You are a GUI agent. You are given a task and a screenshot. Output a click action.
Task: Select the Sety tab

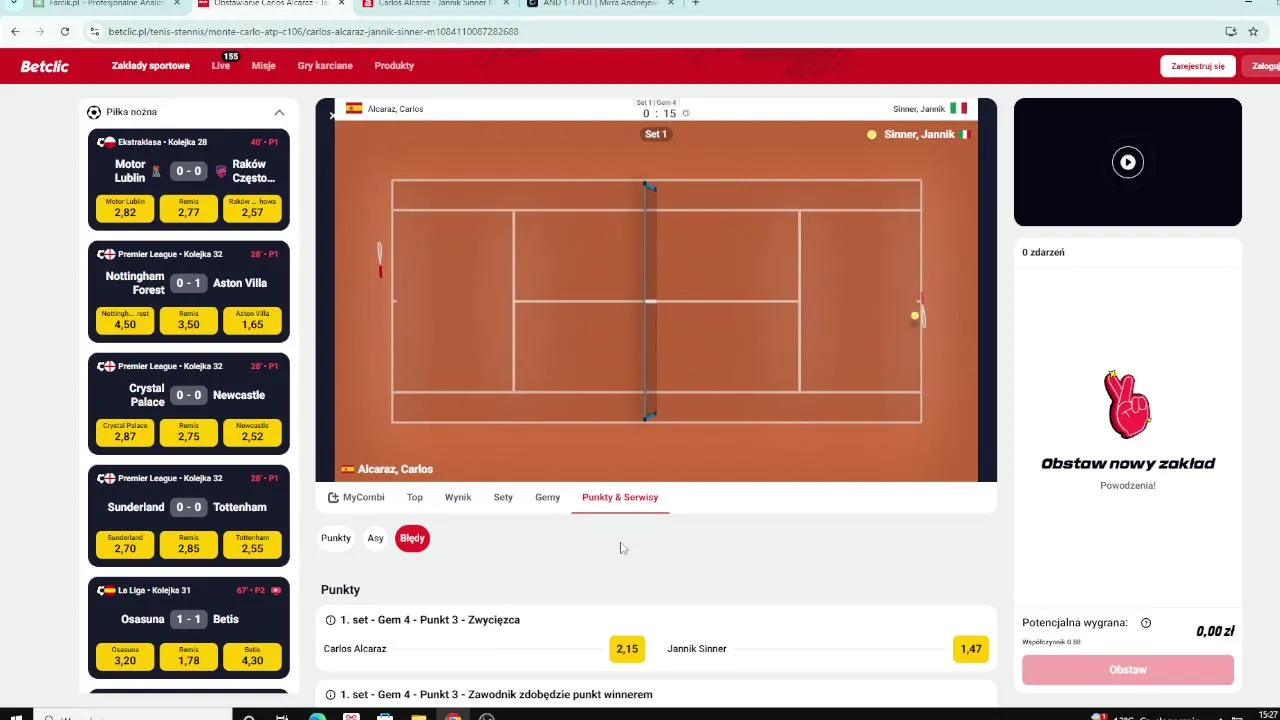click(x=503, y=497)
